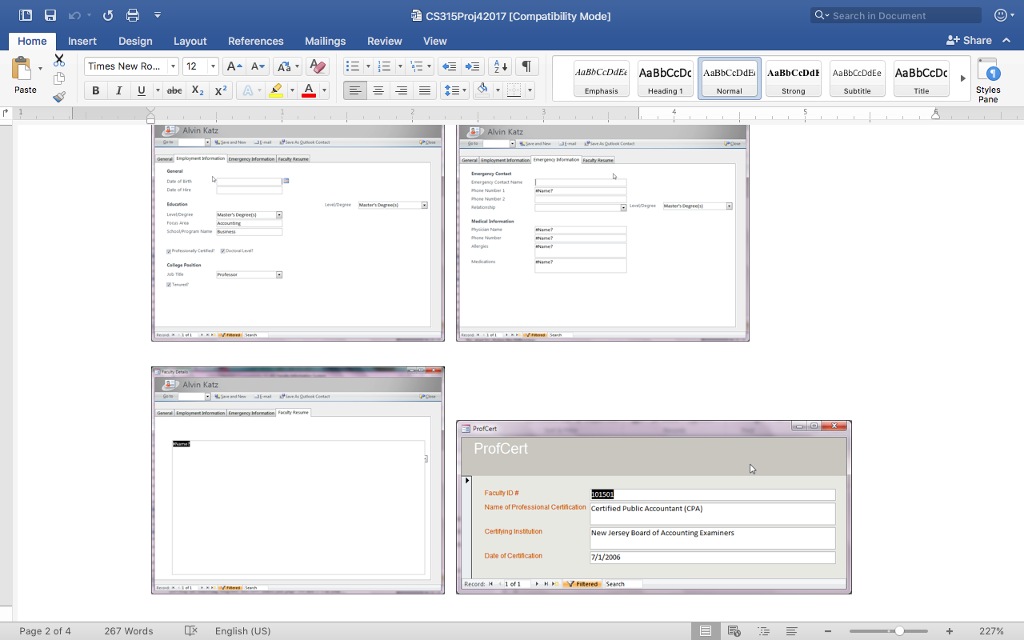Switch to Outline view icon
The height and width of the screenshot is (640, 1024).
tap(763, 631)
